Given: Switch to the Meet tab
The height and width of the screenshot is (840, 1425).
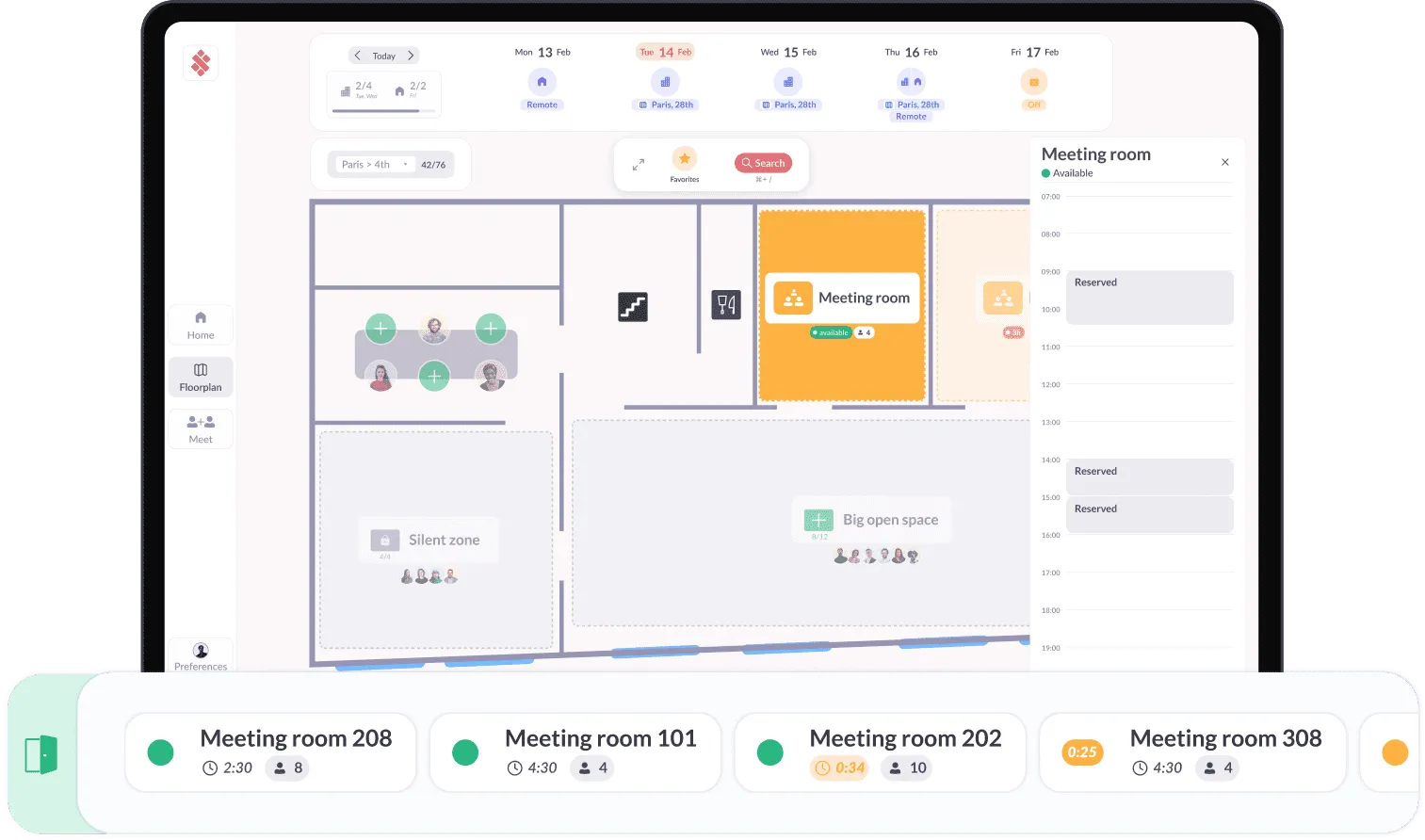Looking at the screenshot, I should pos(201,429).
